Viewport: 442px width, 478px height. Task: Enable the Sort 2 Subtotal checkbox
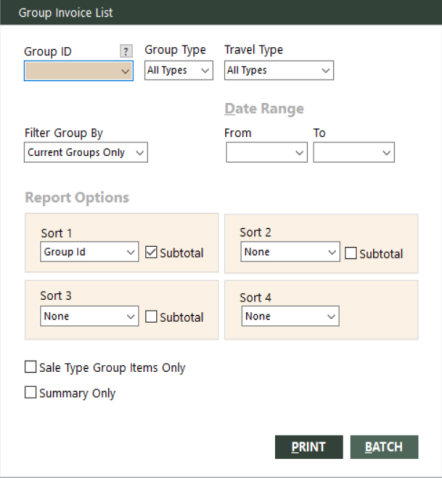point(351,253)
